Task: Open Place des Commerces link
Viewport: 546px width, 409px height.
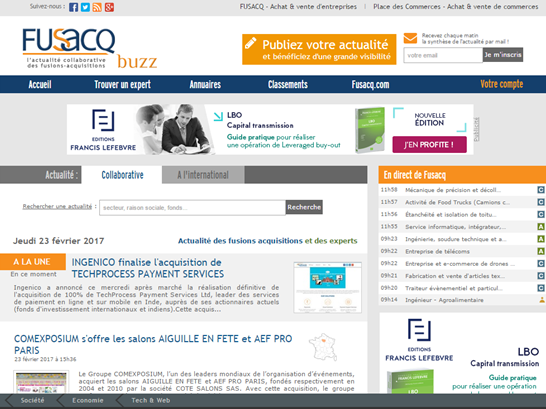Action: click(x=456, y=7)
